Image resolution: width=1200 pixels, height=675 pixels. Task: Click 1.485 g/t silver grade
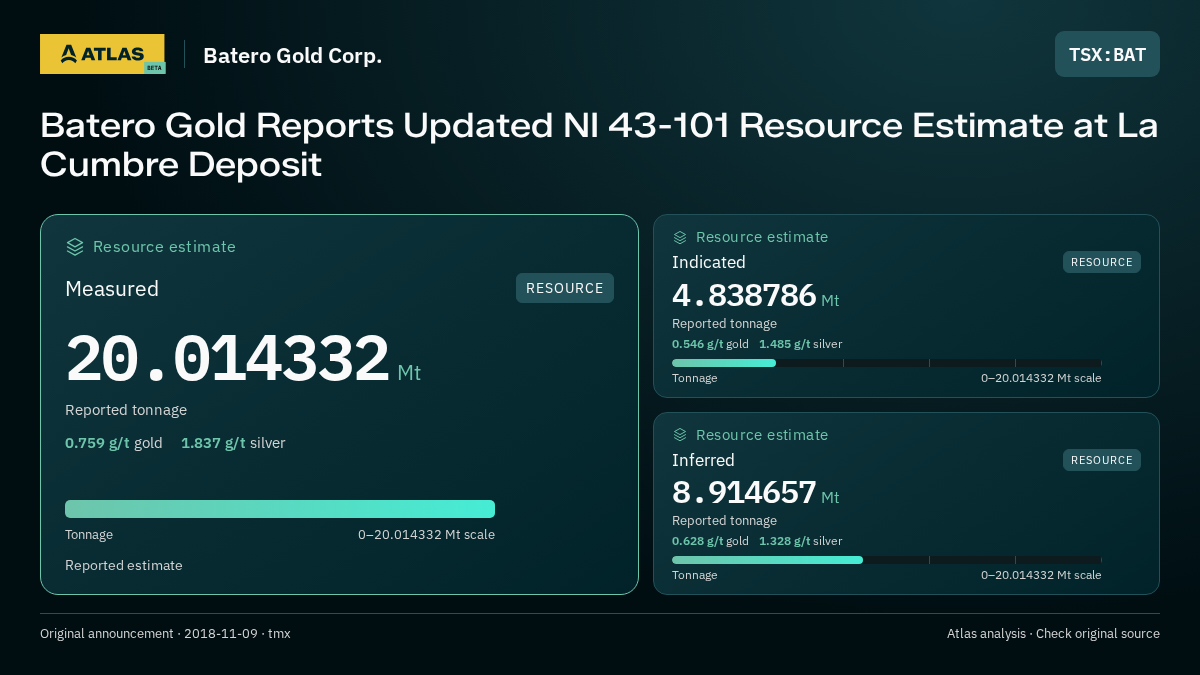pyautogui.click(x=800, y=344)
